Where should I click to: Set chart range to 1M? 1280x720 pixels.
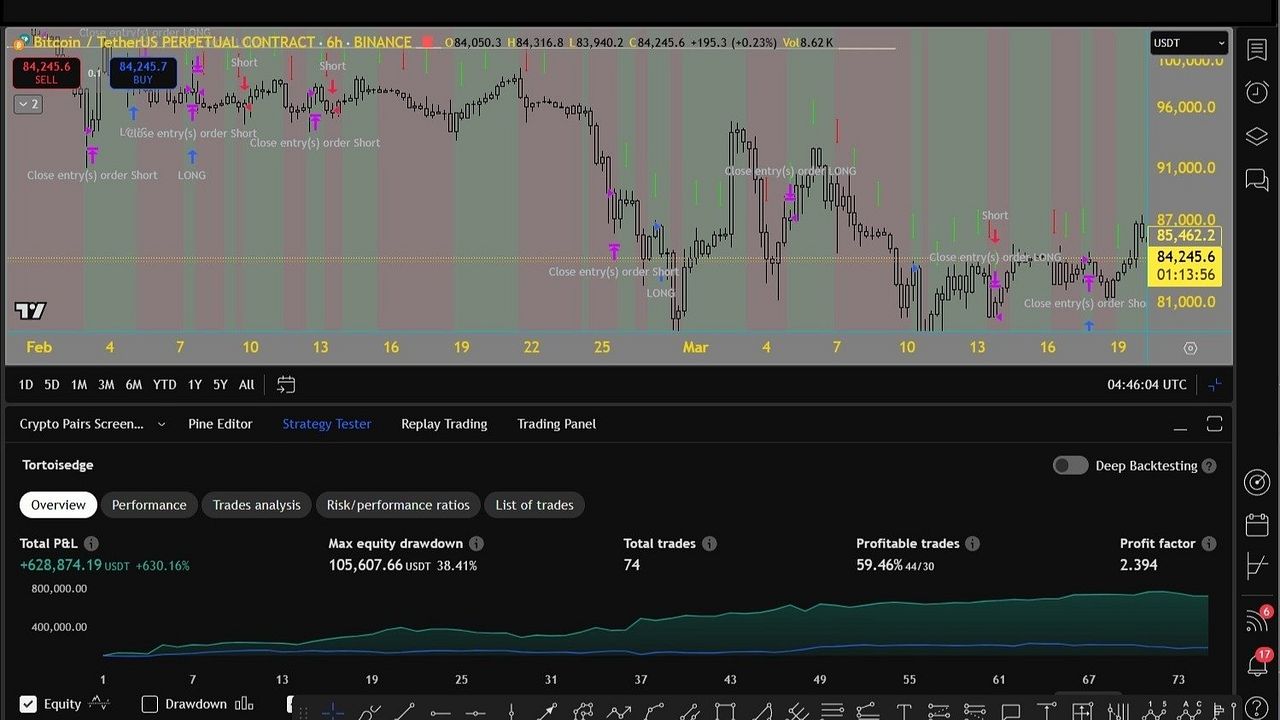click(79, 384)
